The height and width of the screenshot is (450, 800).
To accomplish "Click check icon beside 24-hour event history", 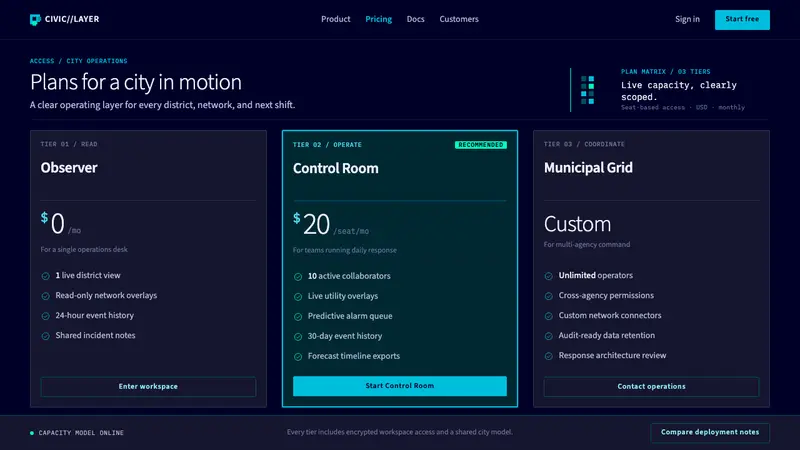I will click(x=45, y=316).
